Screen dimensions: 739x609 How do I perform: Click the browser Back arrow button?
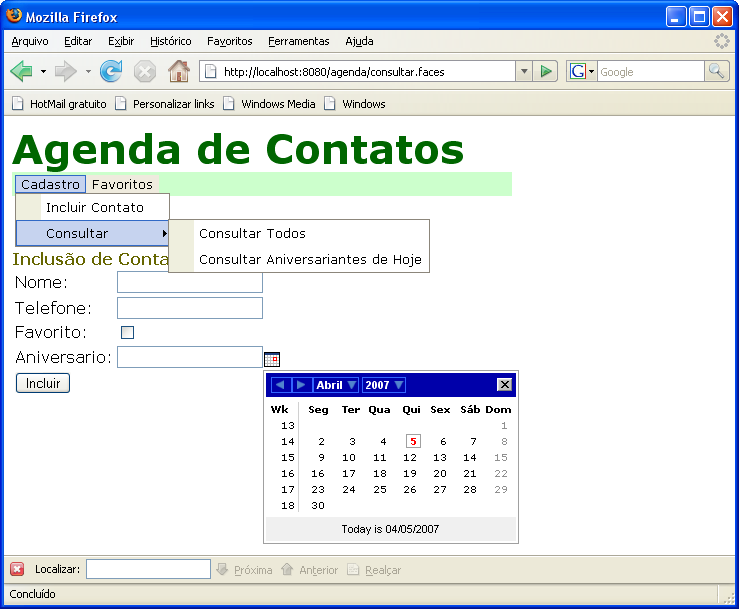(x=22, y=71)
